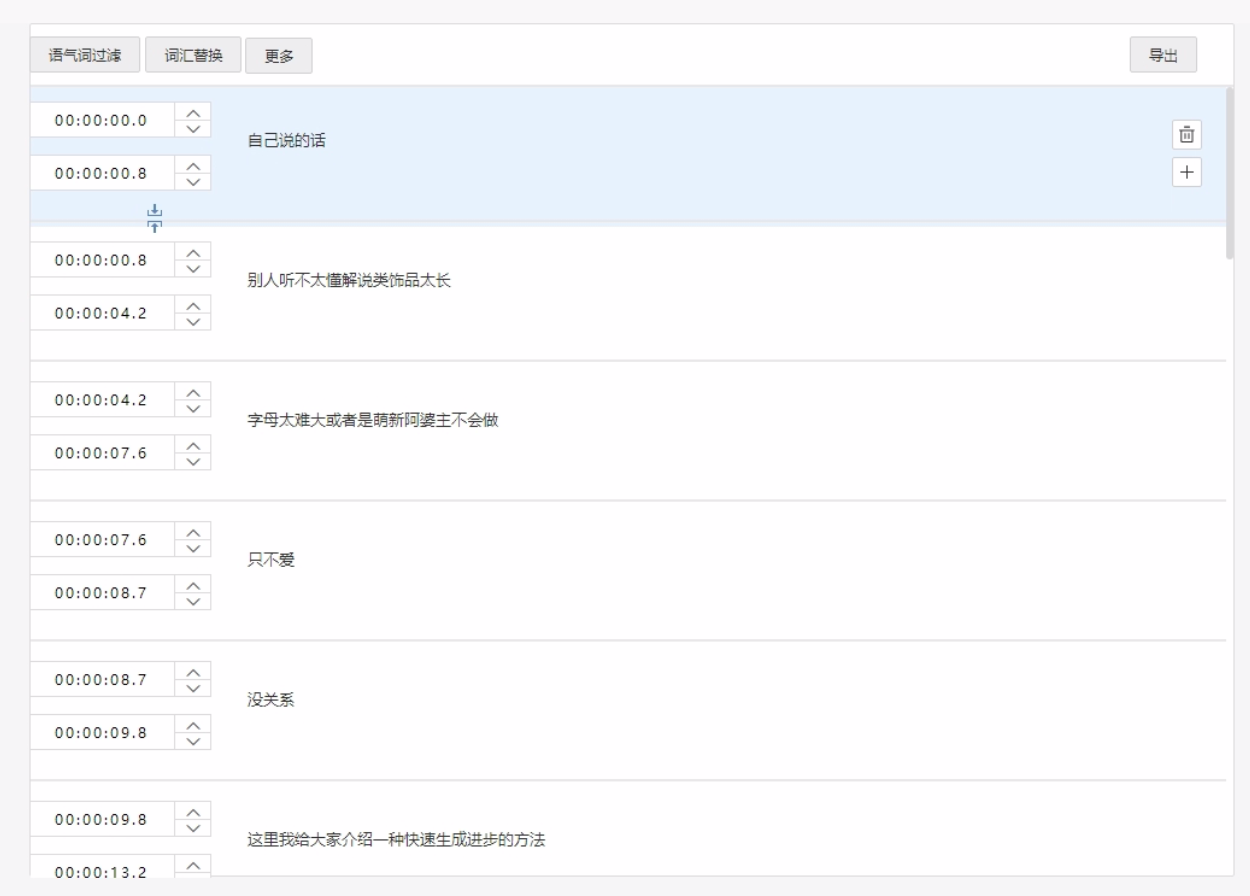Viewport: 1250px width, 896px height.
Task: Increase the 00:00:09.8 end time of fifth subtitle
Action: point(194,725)
